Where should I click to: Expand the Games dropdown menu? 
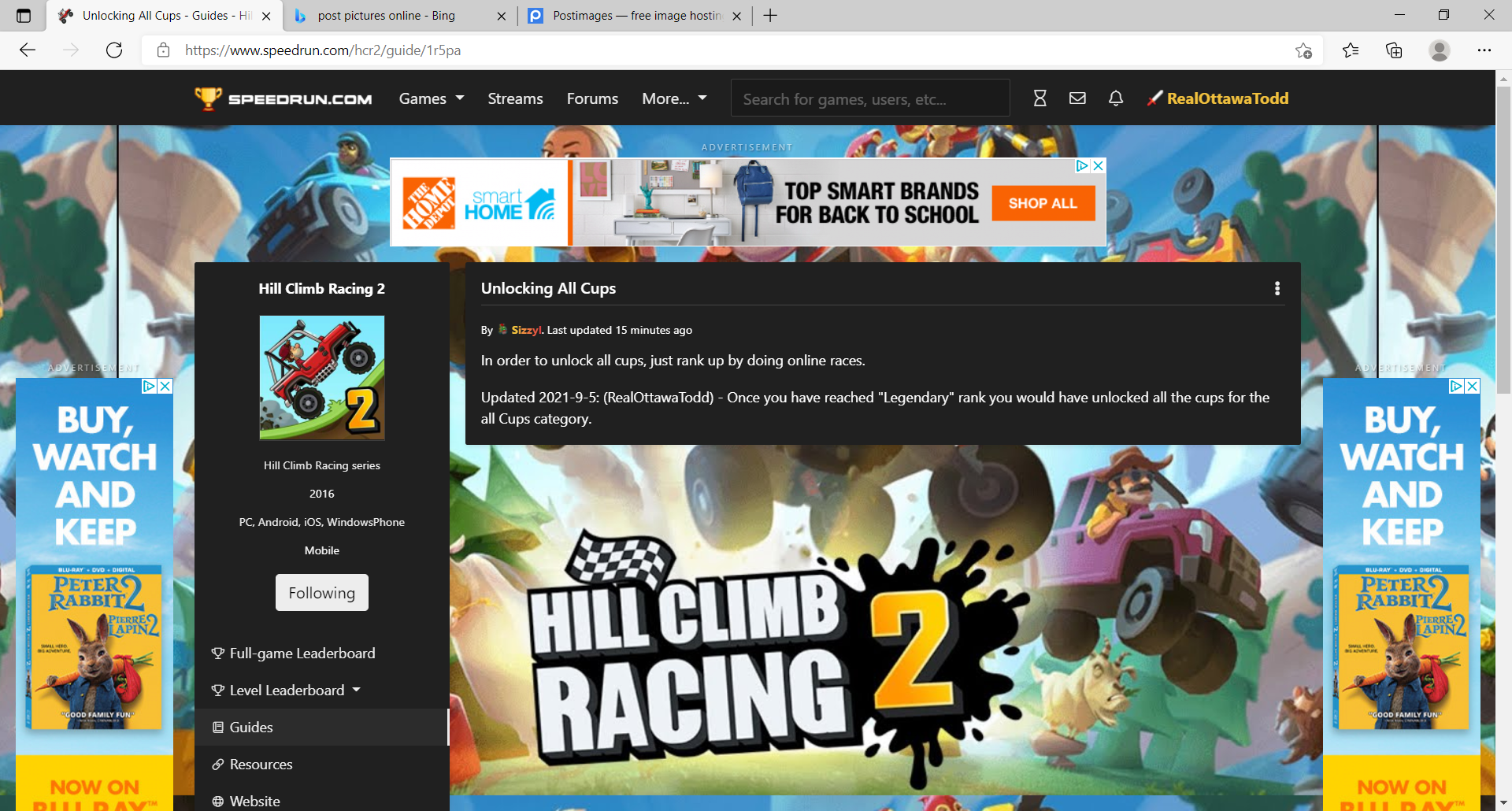tap(432, 98)
